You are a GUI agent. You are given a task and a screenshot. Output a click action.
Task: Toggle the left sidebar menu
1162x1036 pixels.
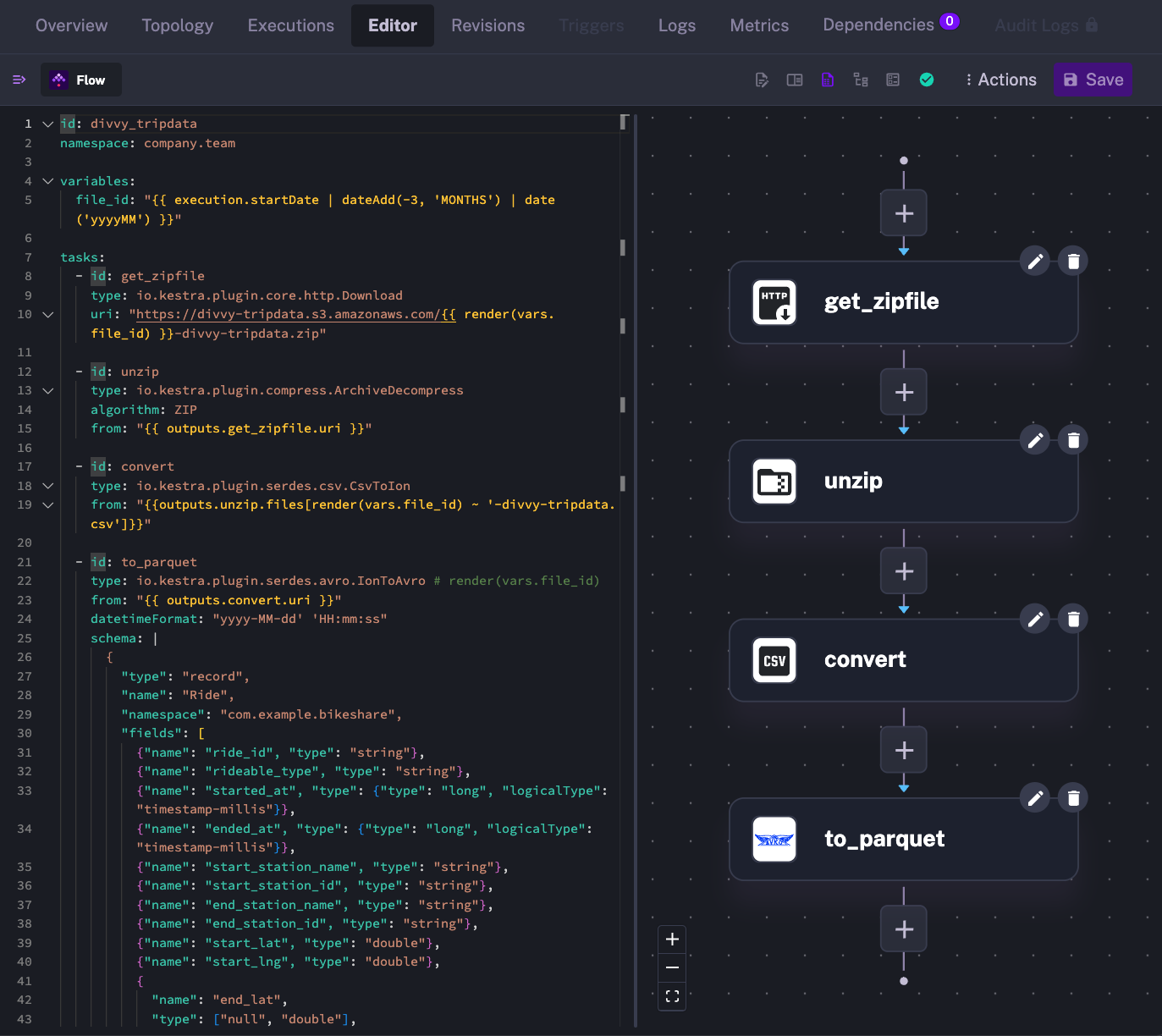pyautogui.click(x=19, y=80)
